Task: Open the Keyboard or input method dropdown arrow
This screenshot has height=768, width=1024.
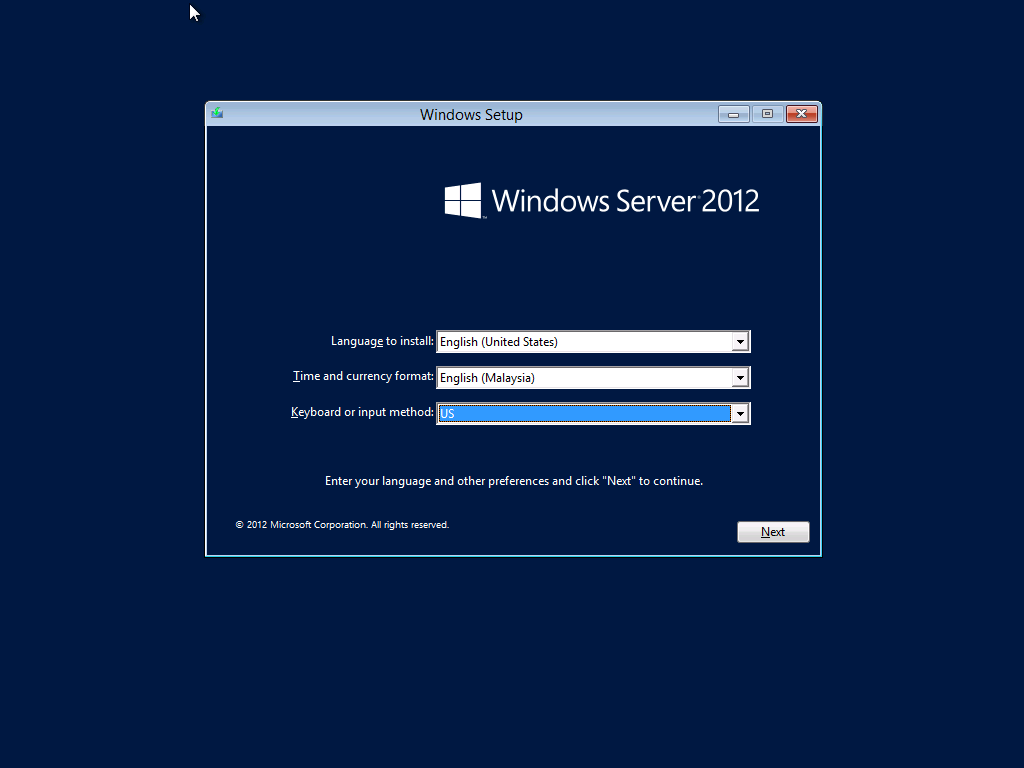Action: 740,413
